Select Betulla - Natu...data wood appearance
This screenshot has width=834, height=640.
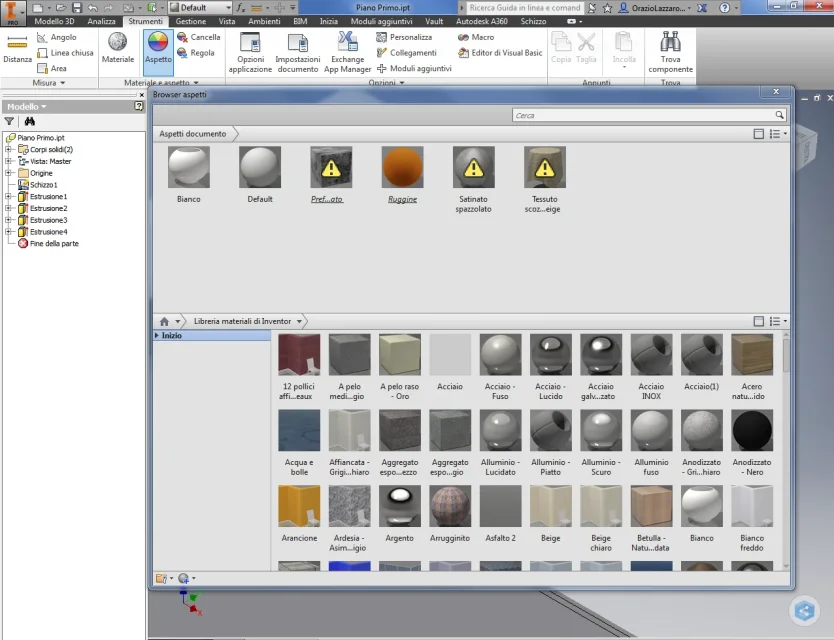651,519
